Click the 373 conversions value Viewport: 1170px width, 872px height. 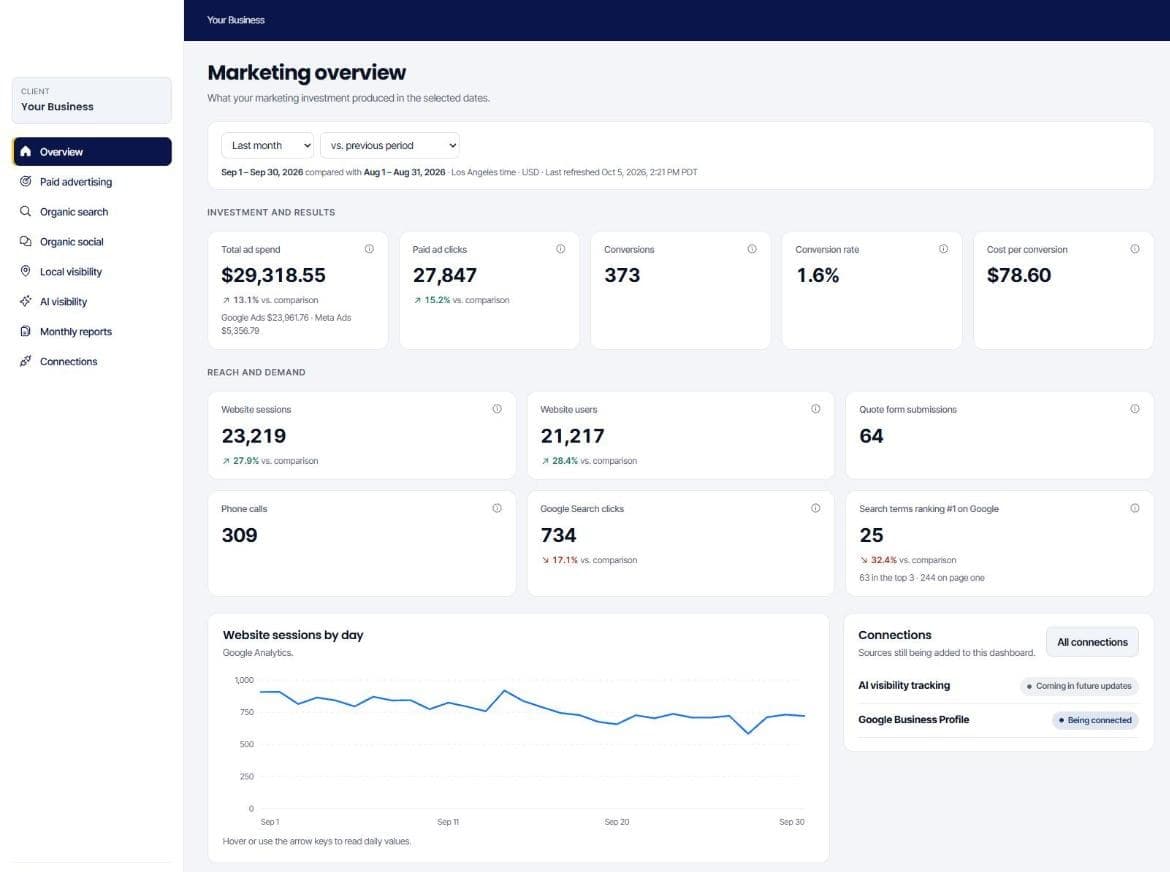[x=622, y=275]
